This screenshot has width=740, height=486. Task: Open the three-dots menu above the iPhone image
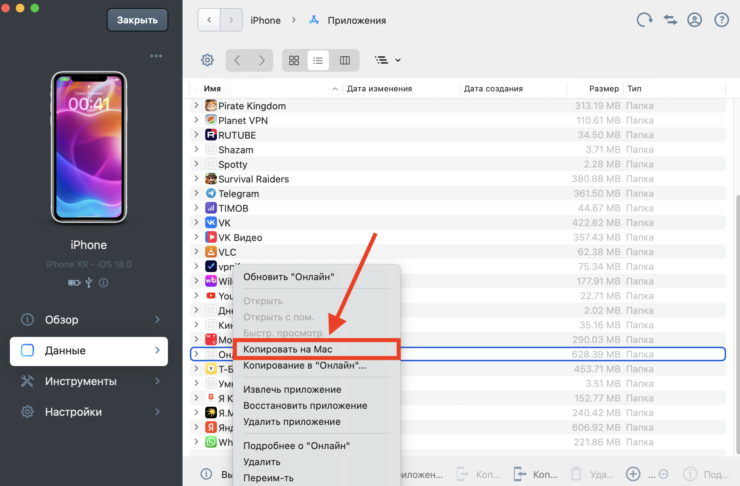(x=156, y=56)
